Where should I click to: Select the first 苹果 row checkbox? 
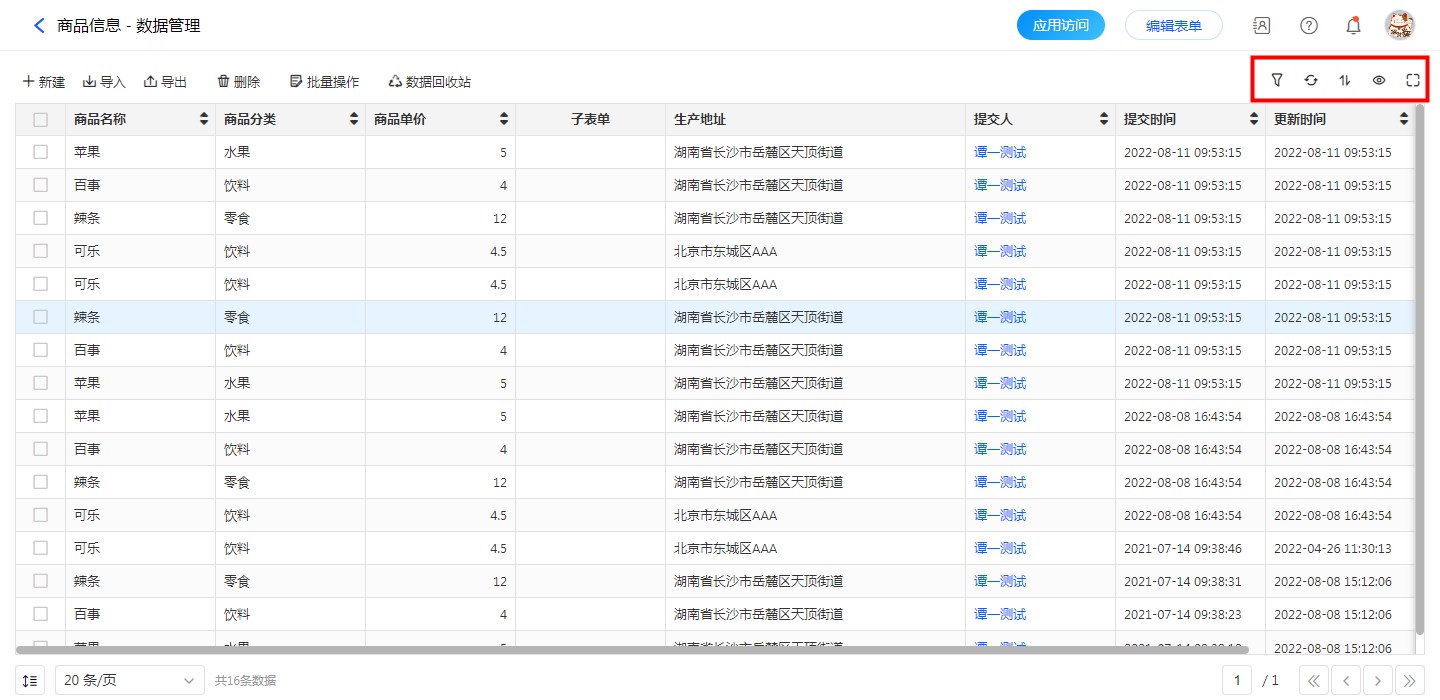(x=40, y=152)
